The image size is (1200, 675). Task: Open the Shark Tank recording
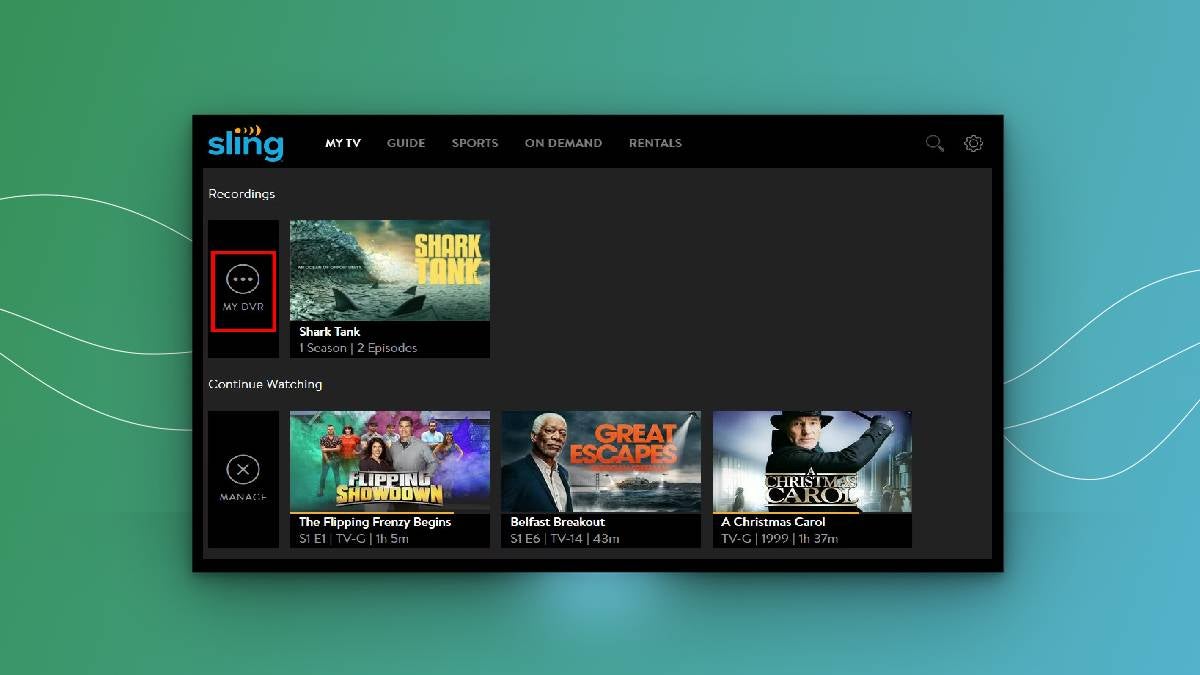coord(389,270)
